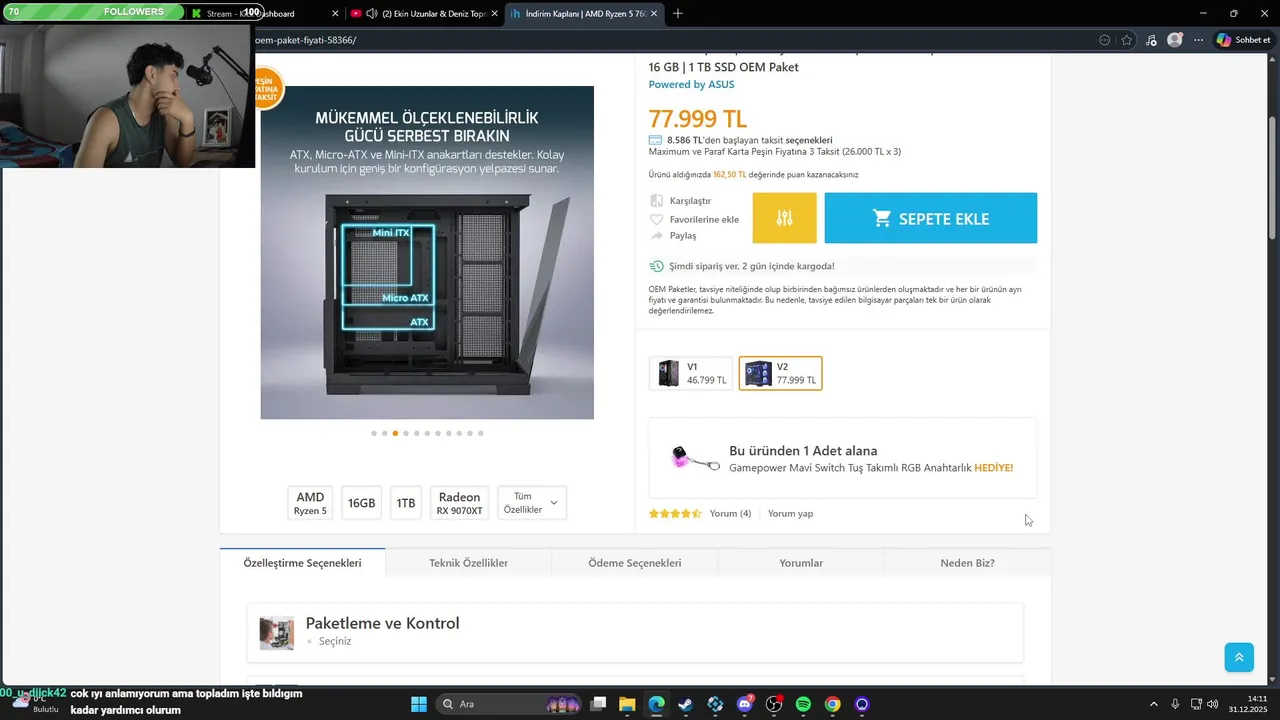Image resolution: width=1280 pixels, height=720 pixels.
Task: Open the Neden Biz? tab
Action: click(x=967, y=563)
